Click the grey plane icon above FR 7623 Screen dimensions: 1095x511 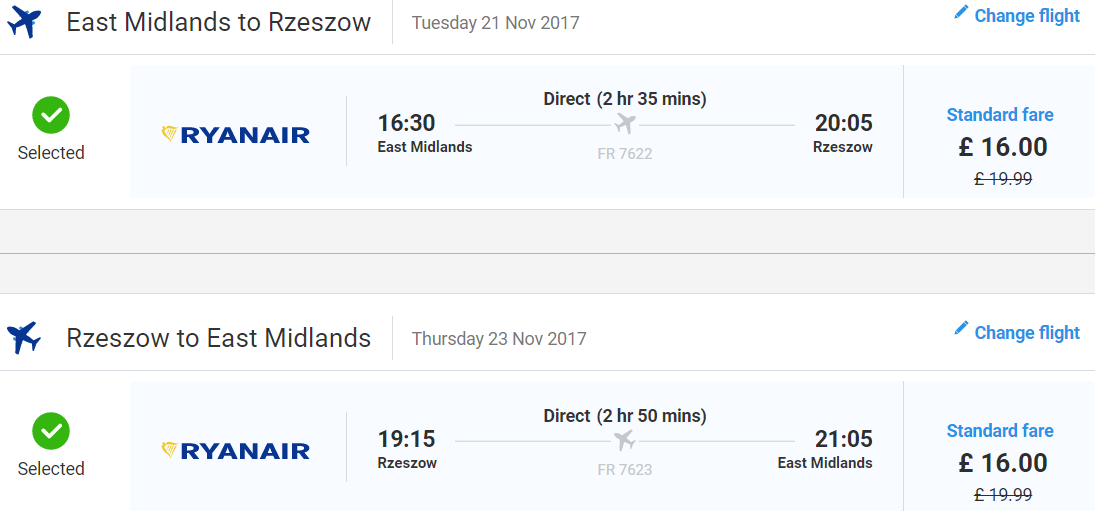(x=625, y=440)
